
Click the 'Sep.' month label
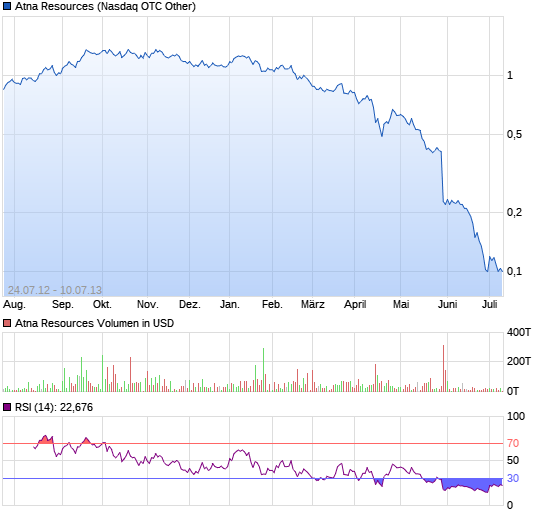click(x=63, y=305)
